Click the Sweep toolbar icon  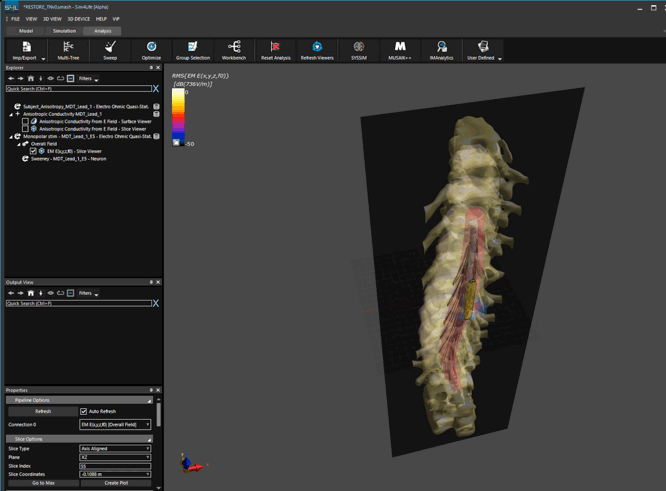(x=110, y=50)
